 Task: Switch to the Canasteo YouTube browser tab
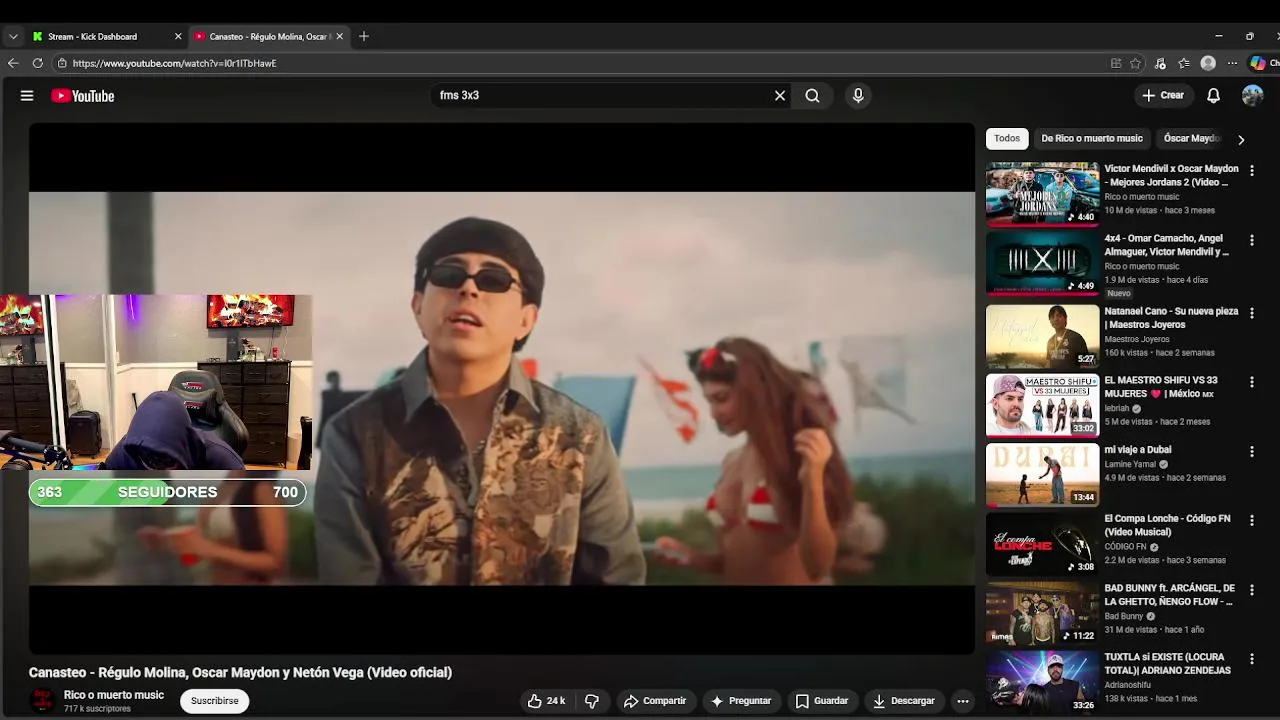pyautogui.click(x=270, y=37)
